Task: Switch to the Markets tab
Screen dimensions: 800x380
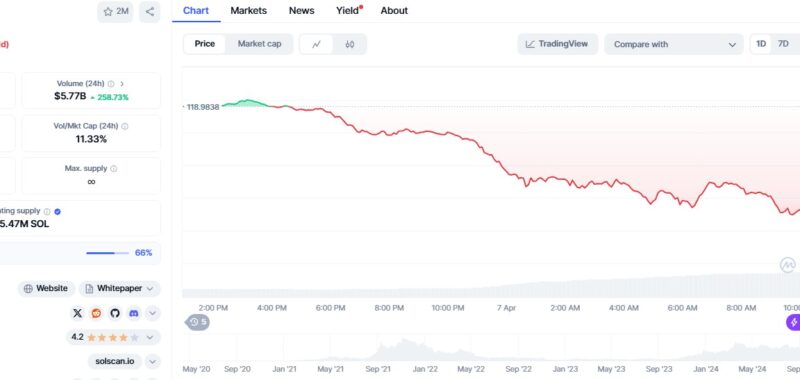Action: tap(248, 11)
